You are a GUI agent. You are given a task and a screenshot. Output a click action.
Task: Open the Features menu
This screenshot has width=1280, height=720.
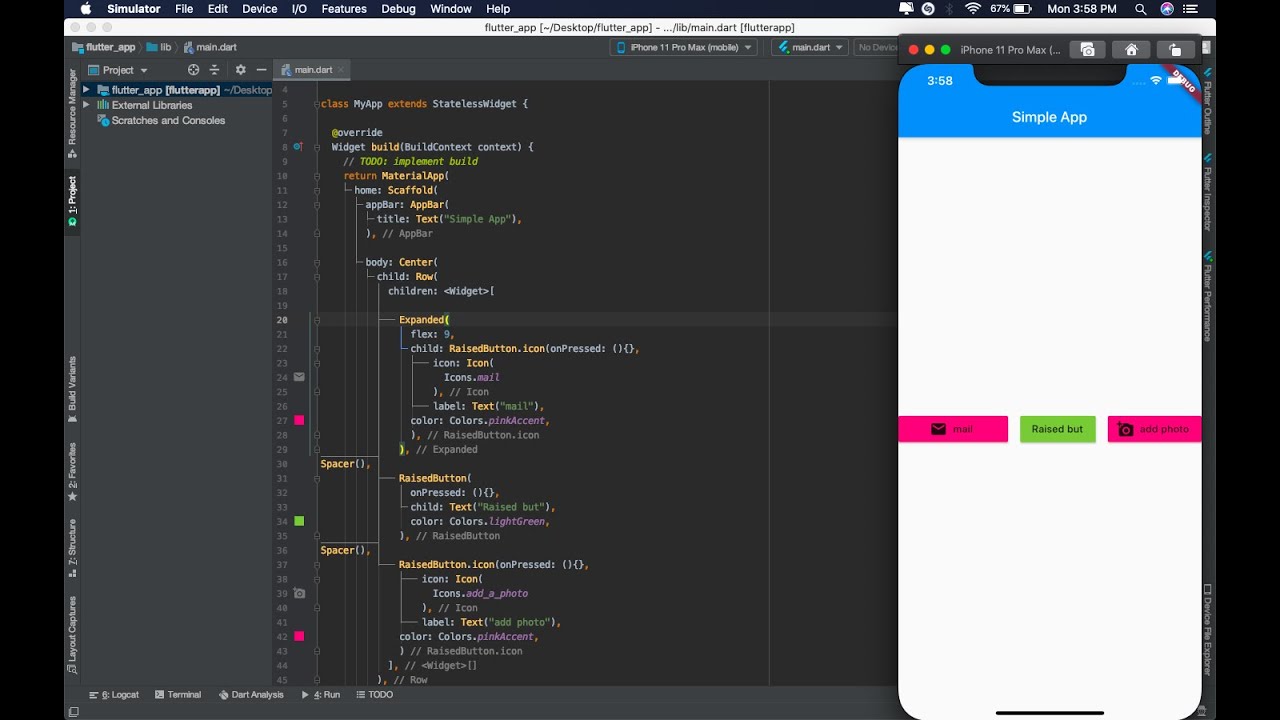344,9
